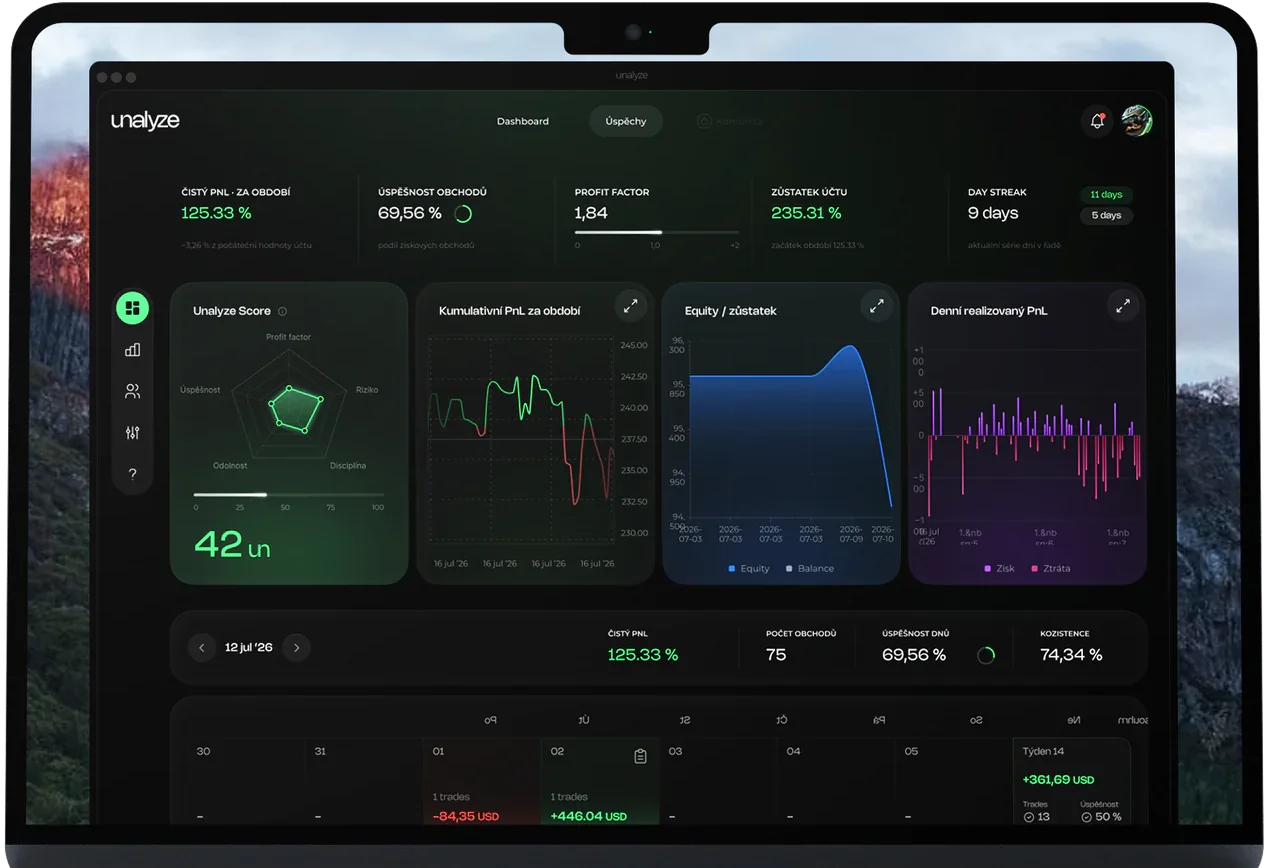The image size is (1268, 868).
Task: Click the 235.31 % Zůstatek účtu value
Action: coord(806,213)
